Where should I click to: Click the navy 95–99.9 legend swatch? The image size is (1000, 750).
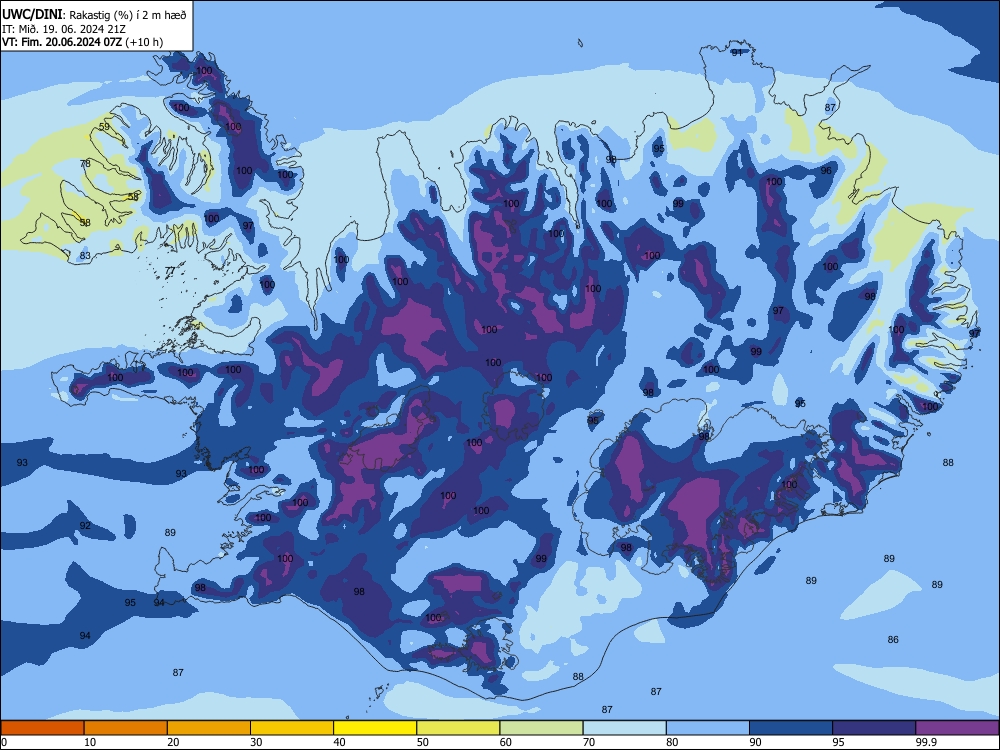pos(874,728)
